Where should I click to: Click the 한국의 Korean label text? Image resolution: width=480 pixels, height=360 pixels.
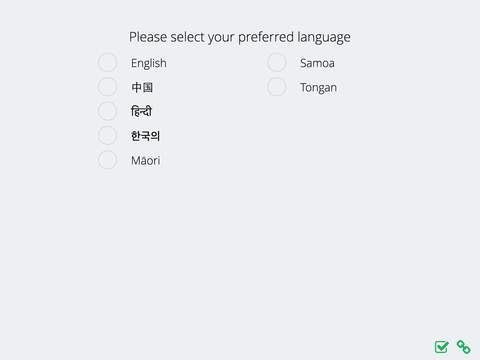[145, 136]
